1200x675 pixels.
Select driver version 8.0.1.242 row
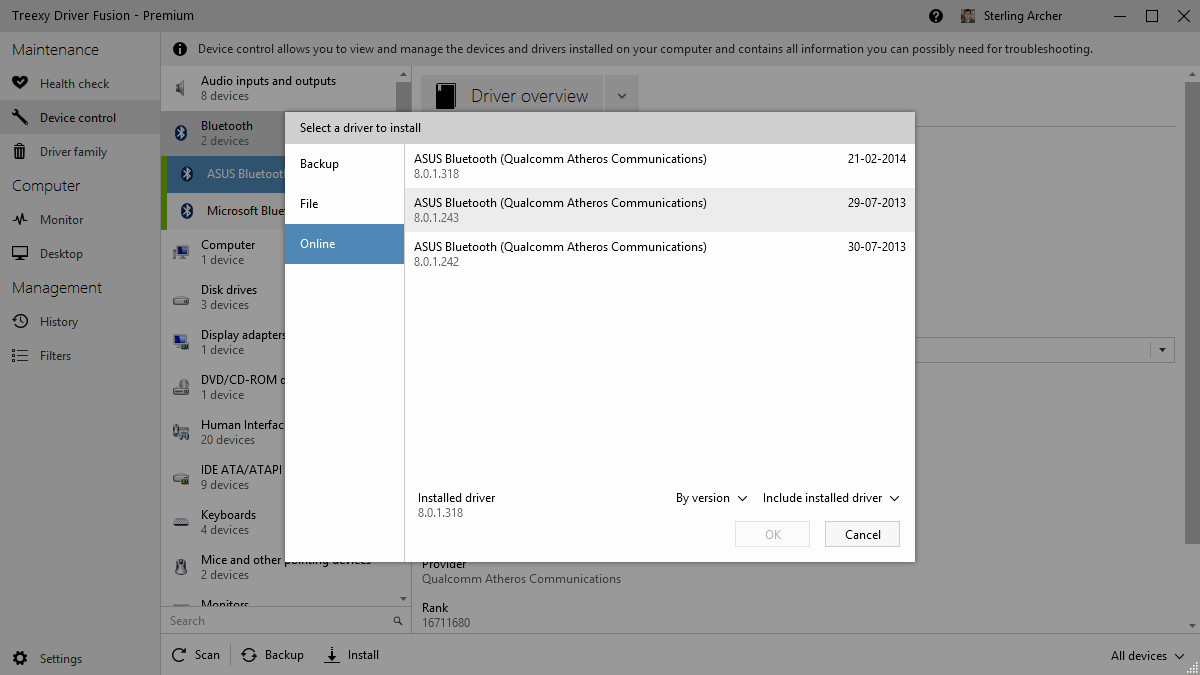(x=659, y=254)
